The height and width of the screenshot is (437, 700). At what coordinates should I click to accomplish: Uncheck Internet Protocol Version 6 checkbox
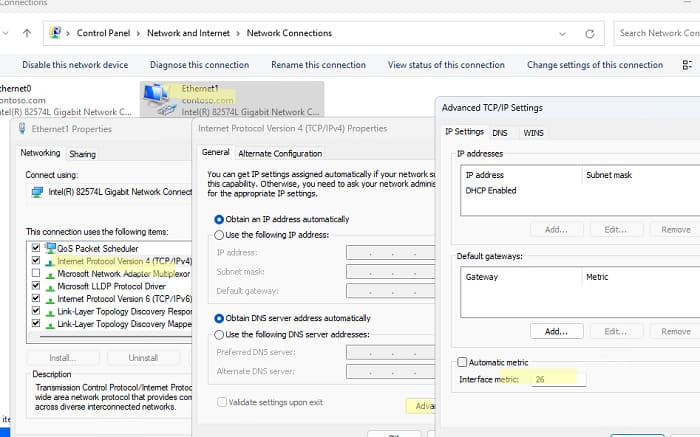click(x=37, y=298)
